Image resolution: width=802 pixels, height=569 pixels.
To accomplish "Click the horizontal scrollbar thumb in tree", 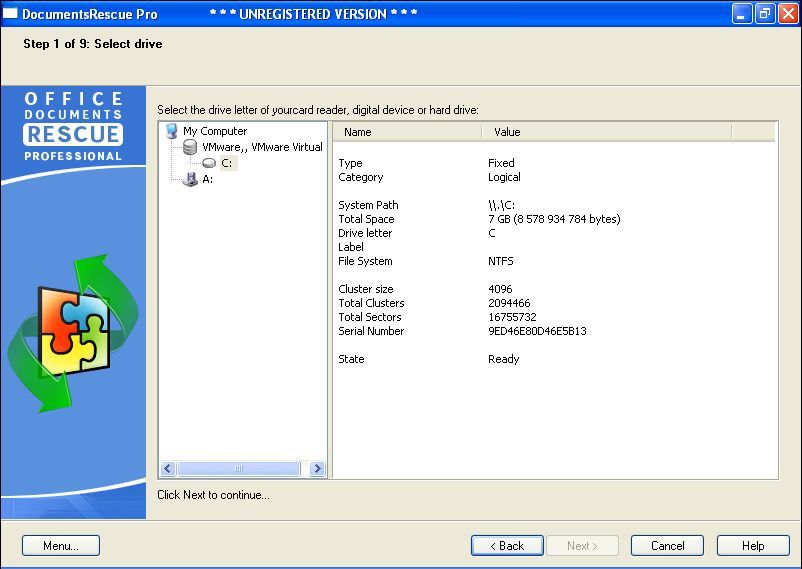I will [239, 468].
